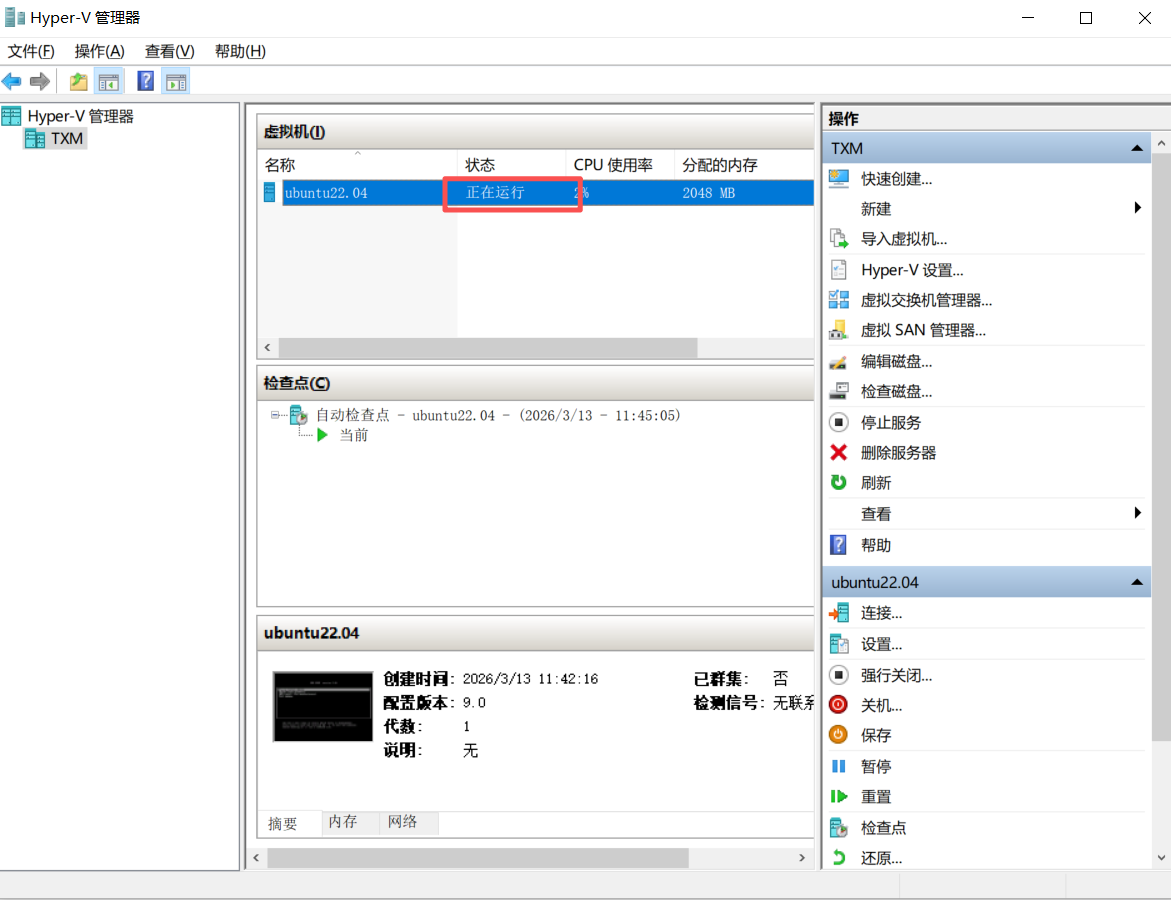1171x900 pixels.
Task: Select the Hyper-V 管理器 root tree node
Action: pyautogui.click(x=80, y=117)
